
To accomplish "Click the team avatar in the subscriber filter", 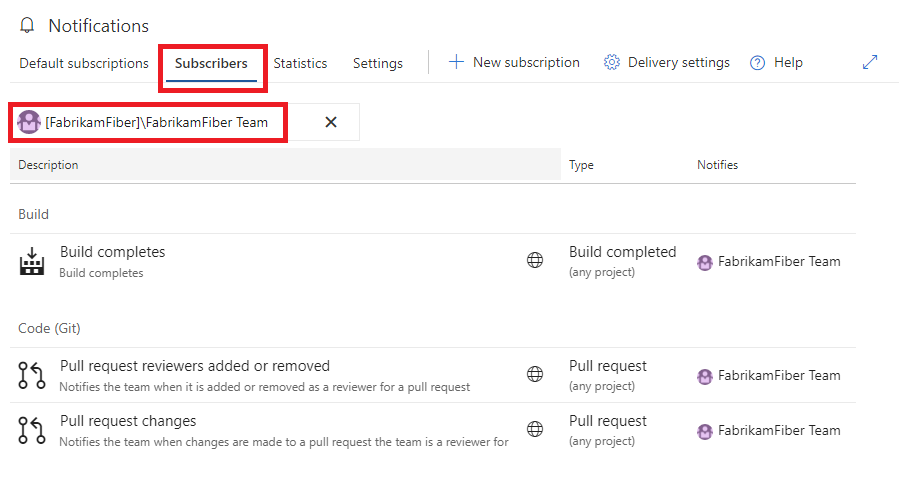I will 29,122.
